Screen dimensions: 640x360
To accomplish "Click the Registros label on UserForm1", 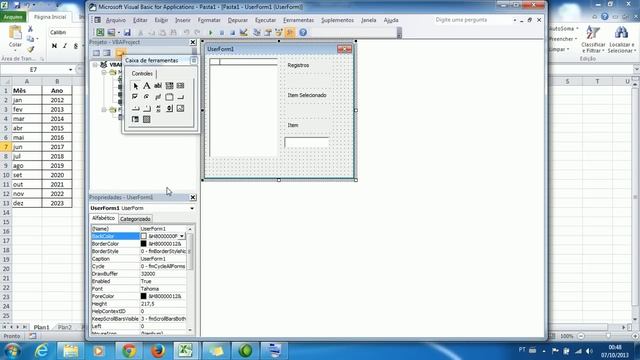I will [x=298, y=65].
